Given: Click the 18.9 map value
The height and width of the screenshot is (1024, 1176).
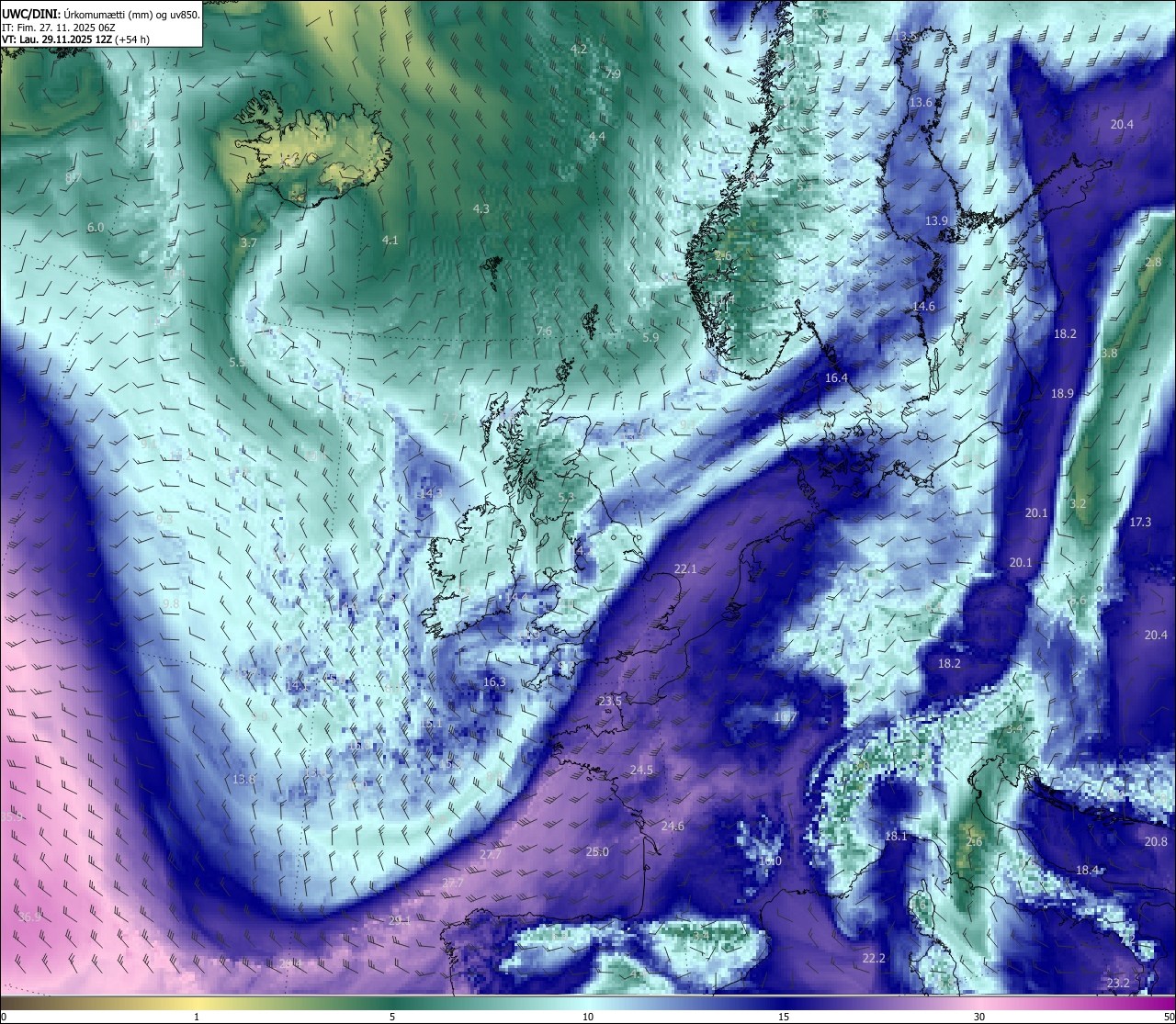Looking at the screenshot, I should 1062,394.
